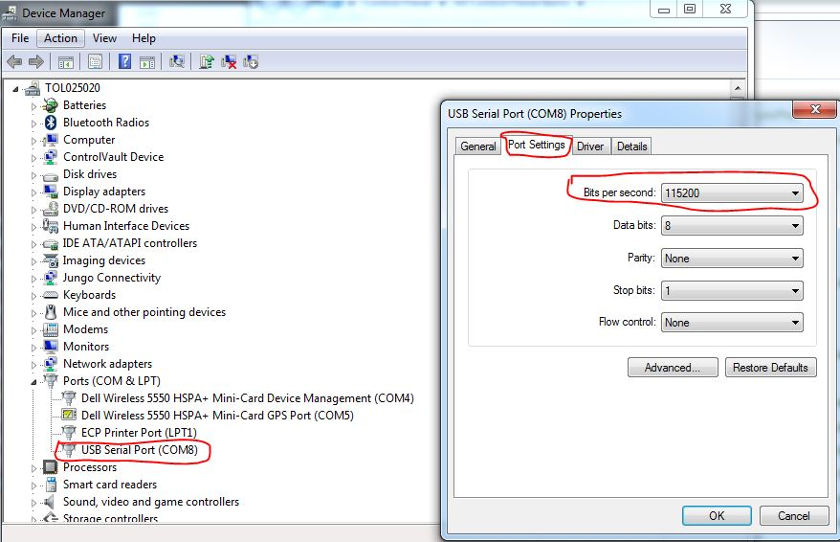Select the Imaging devices icon

point(50,260)
